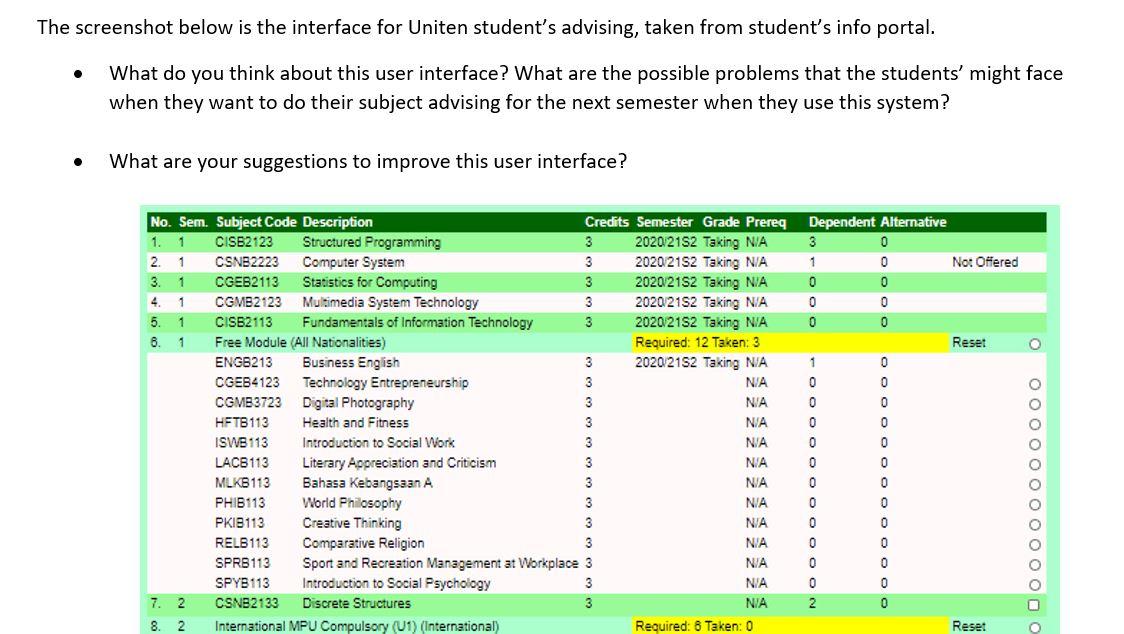Click subject code CISB2113
This screenshot has width=1124, height=634.
click(x=244, y=322)
